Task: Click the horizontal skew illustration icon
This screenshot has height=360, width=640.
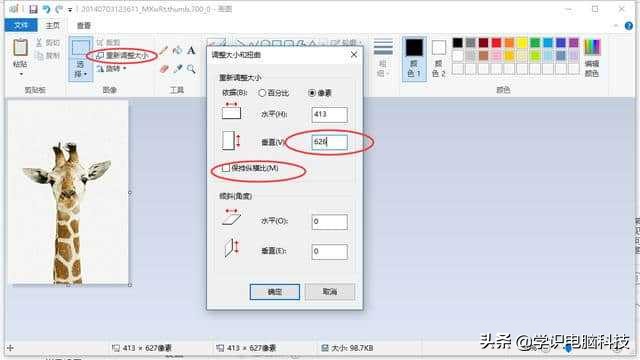Action: click(x=231, y=217)
